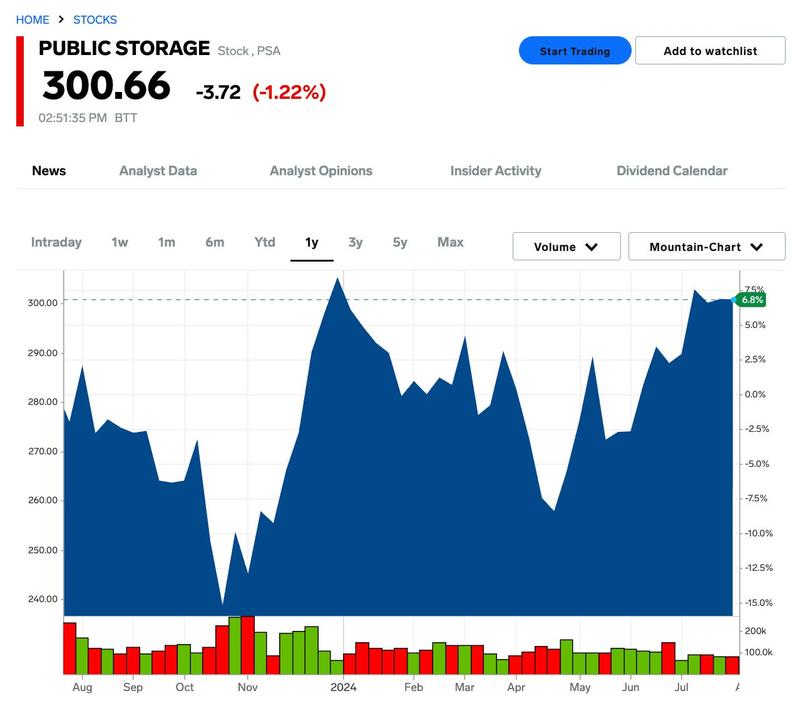Change chart range to 3y
The height and width of the screenshot is (706, 800).
point(356,242)
